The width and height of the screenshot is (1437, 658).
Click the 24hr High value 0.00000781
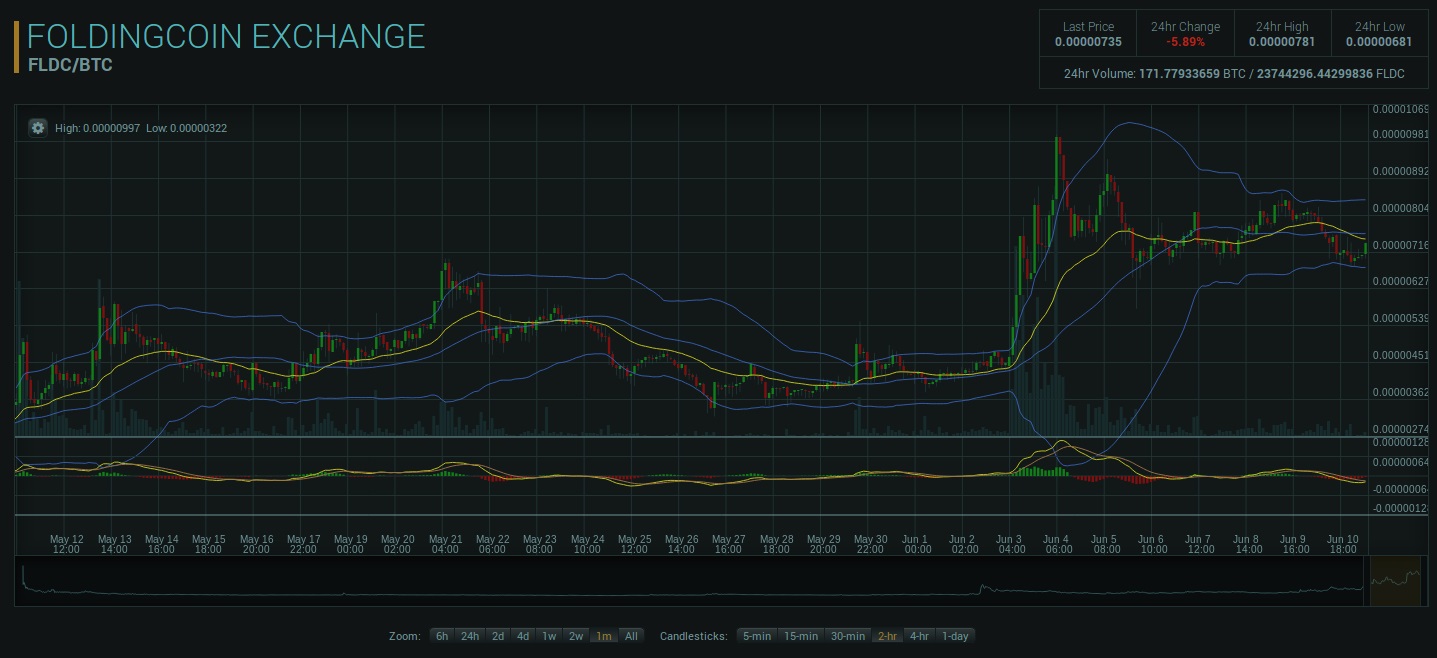(x=1282, y=42)
